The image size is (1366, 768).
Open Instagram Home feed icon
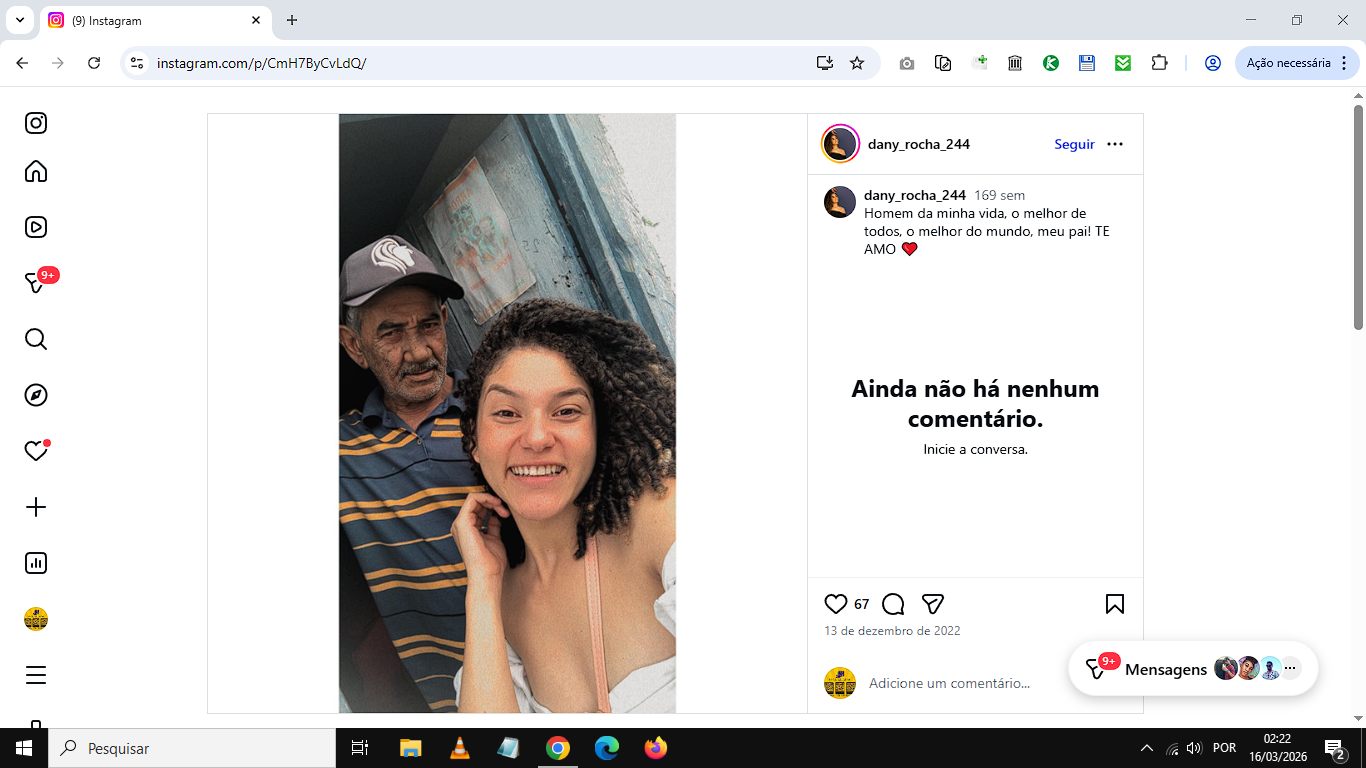pos(36,171)
